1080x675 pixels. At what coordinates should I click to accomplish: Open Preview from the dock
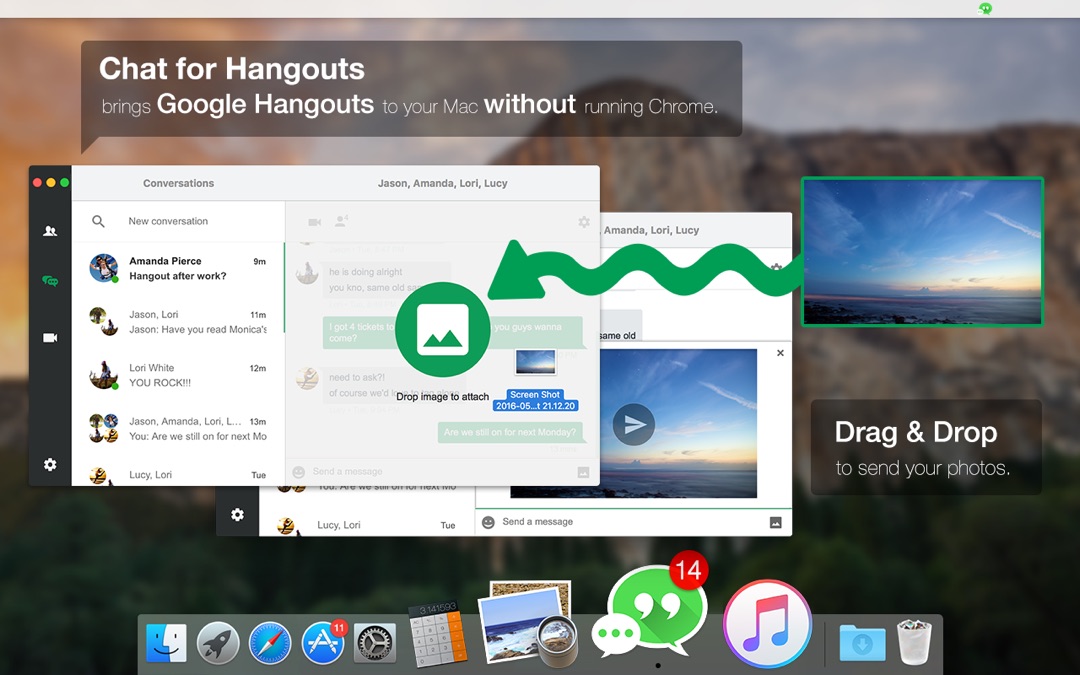(x=527, y=622)
